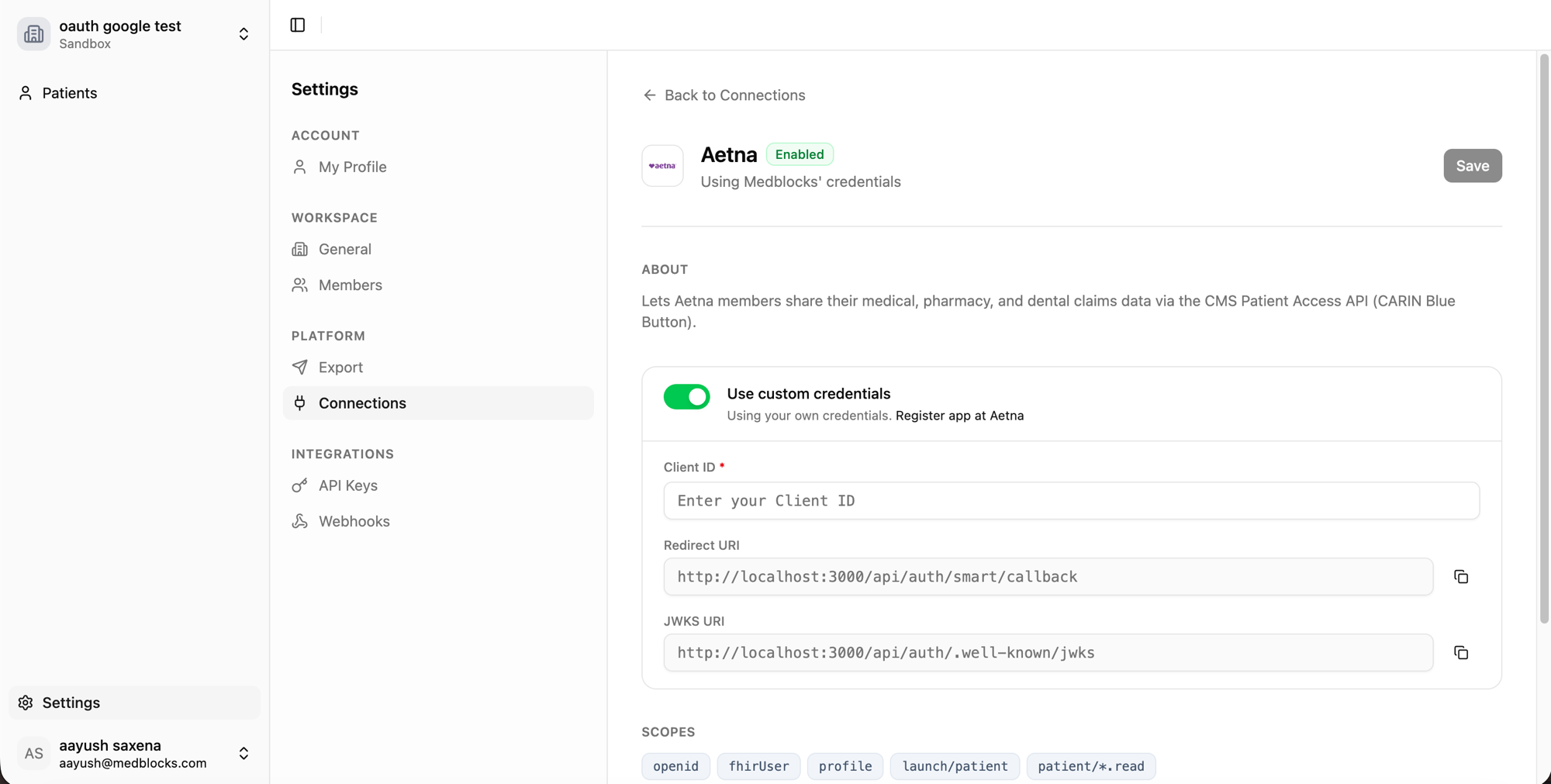Viewport: 1551px width, 784px height.
Task: Click the My Profile person icon
Action: pyautogui.click(x=299, y=167)
